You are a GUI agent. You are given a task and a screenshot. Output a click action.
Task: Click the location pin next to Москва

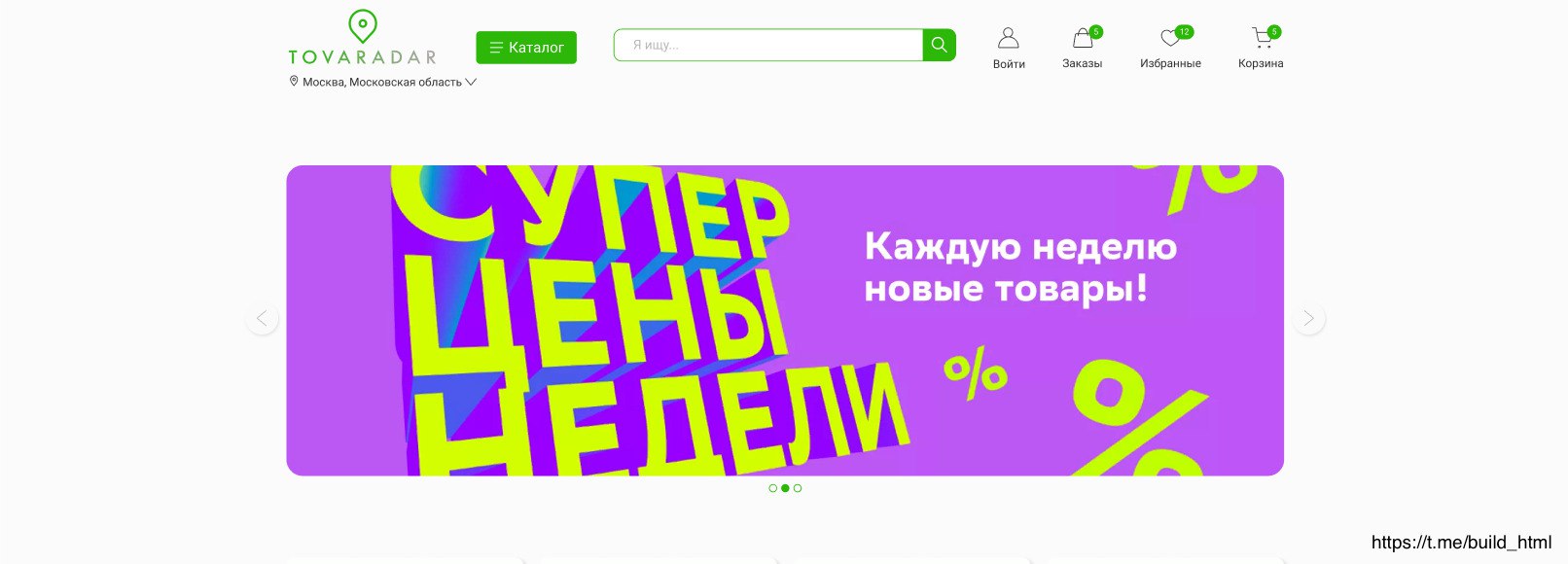pyautogui.click(x=294, y=82)
